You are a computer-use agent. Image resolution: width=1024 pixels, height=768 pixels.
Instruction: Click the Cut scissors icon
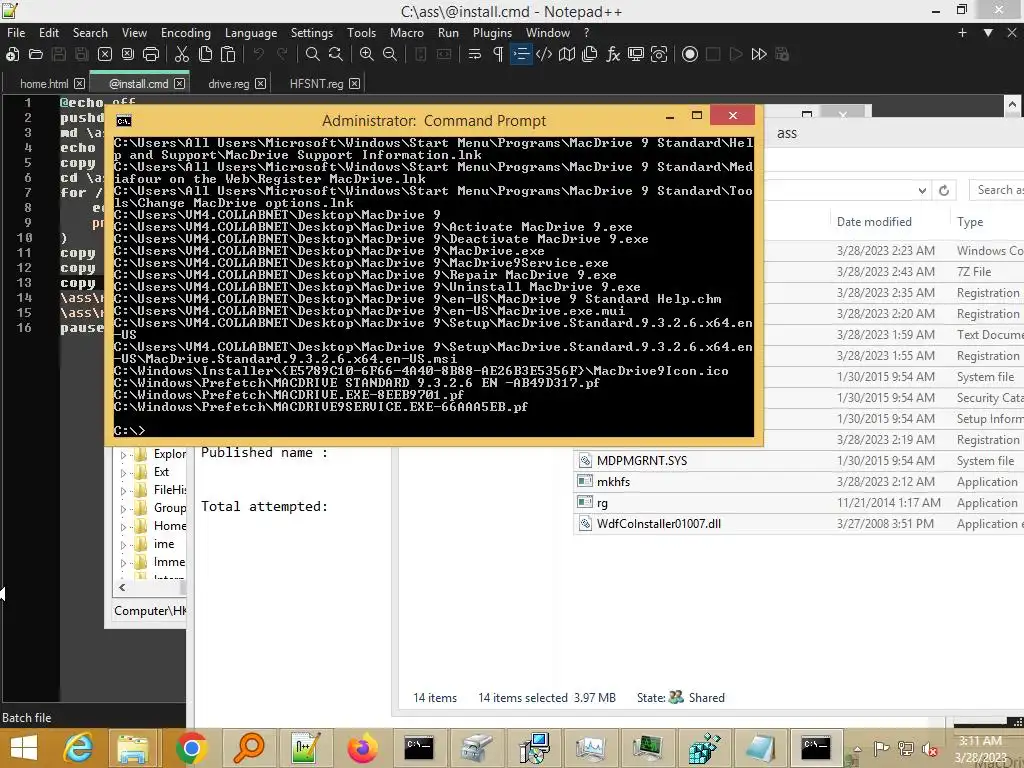point(182,54)
